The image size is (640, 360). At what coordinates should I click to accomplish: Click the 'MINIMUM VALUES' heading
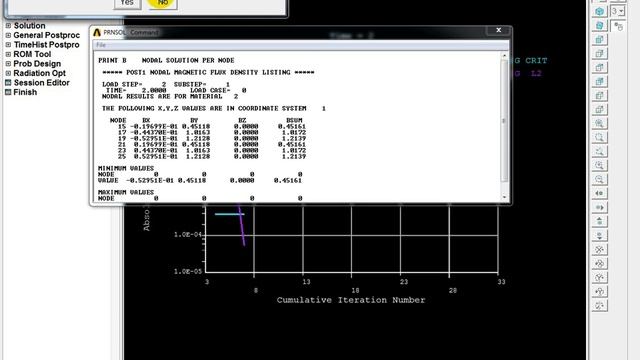(126, 168)
